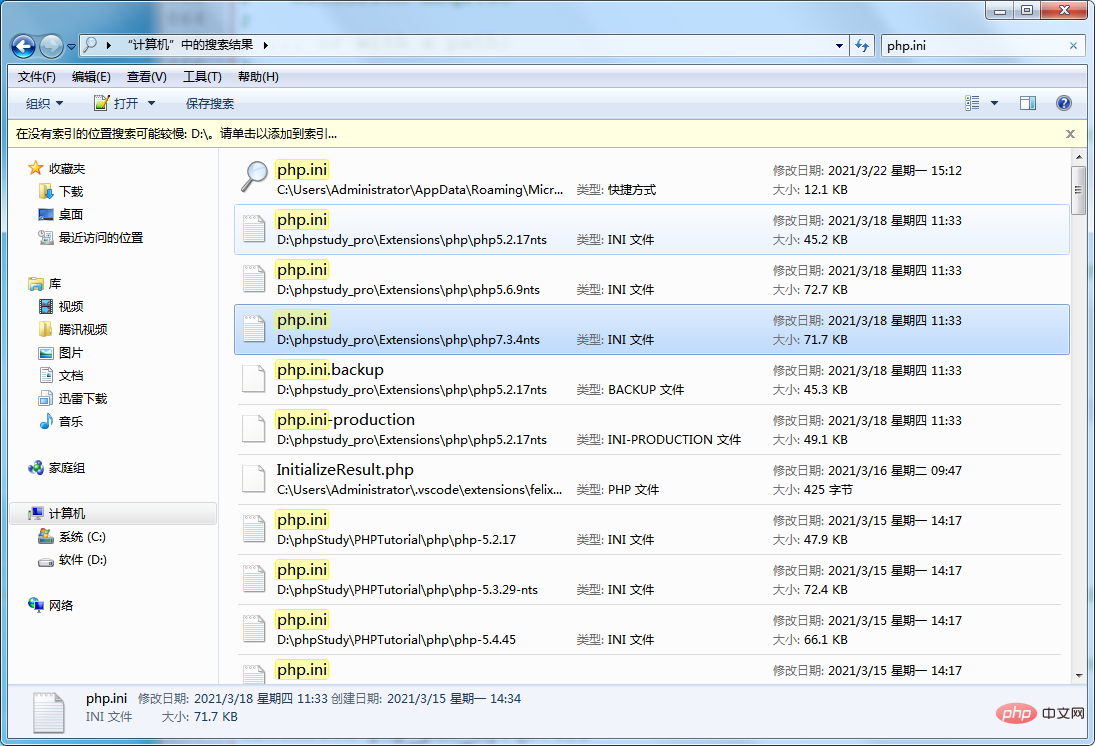Open the 音乐 library
1095x746 pixels.
(x=61, y=422)
